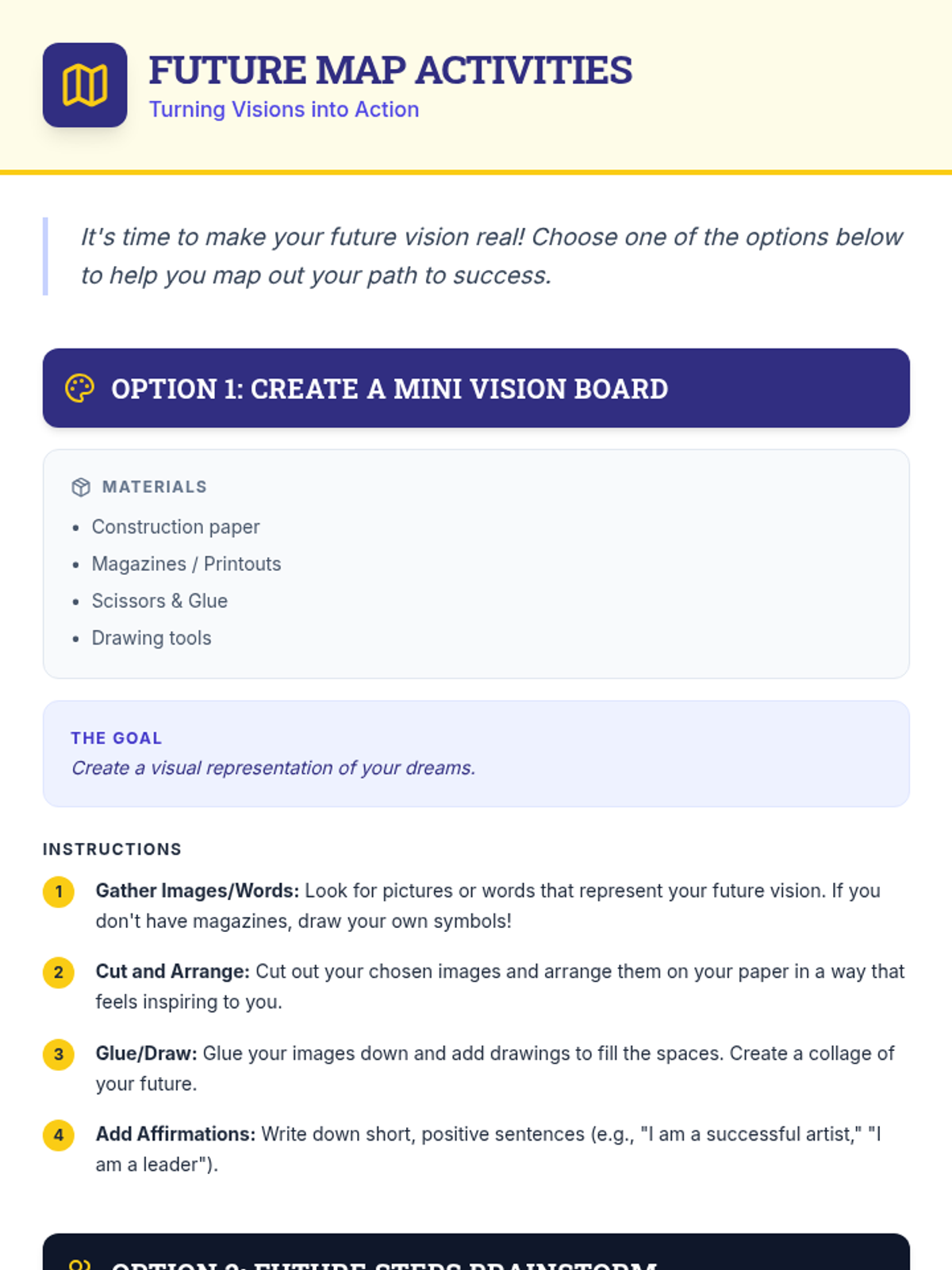Click the Add Affirmations bold label
Image resolution: width=952 pixels, height=1270 pixels.
175,1134
